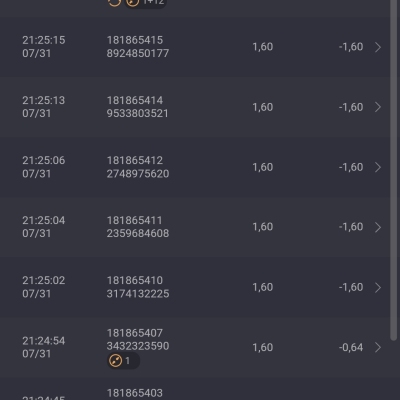This screenshot has height=400, width=400.
Task: Select transaction number 181865414
Action: pyautogui.click(x=135, y=100)
